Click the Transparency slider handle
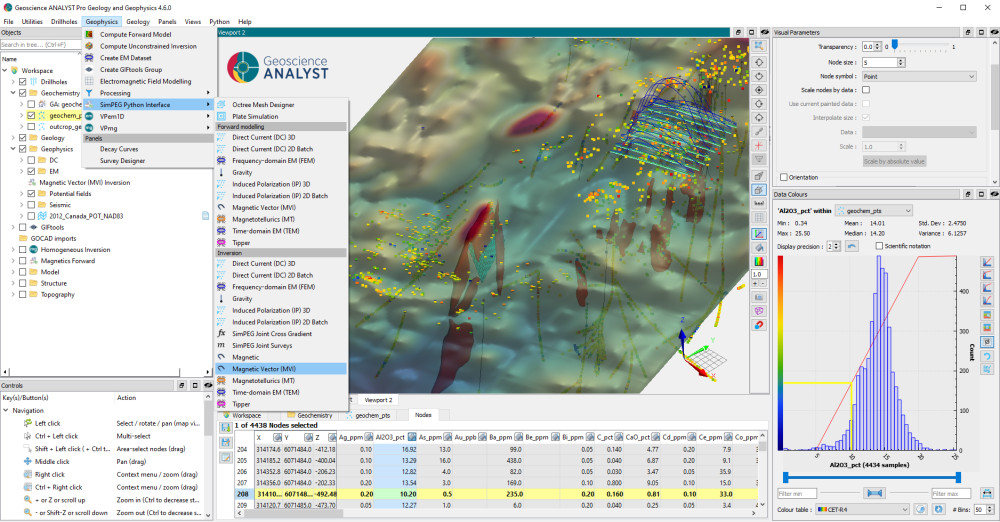The width and height of the screenshot is (1000, 522). pos(894,46)
